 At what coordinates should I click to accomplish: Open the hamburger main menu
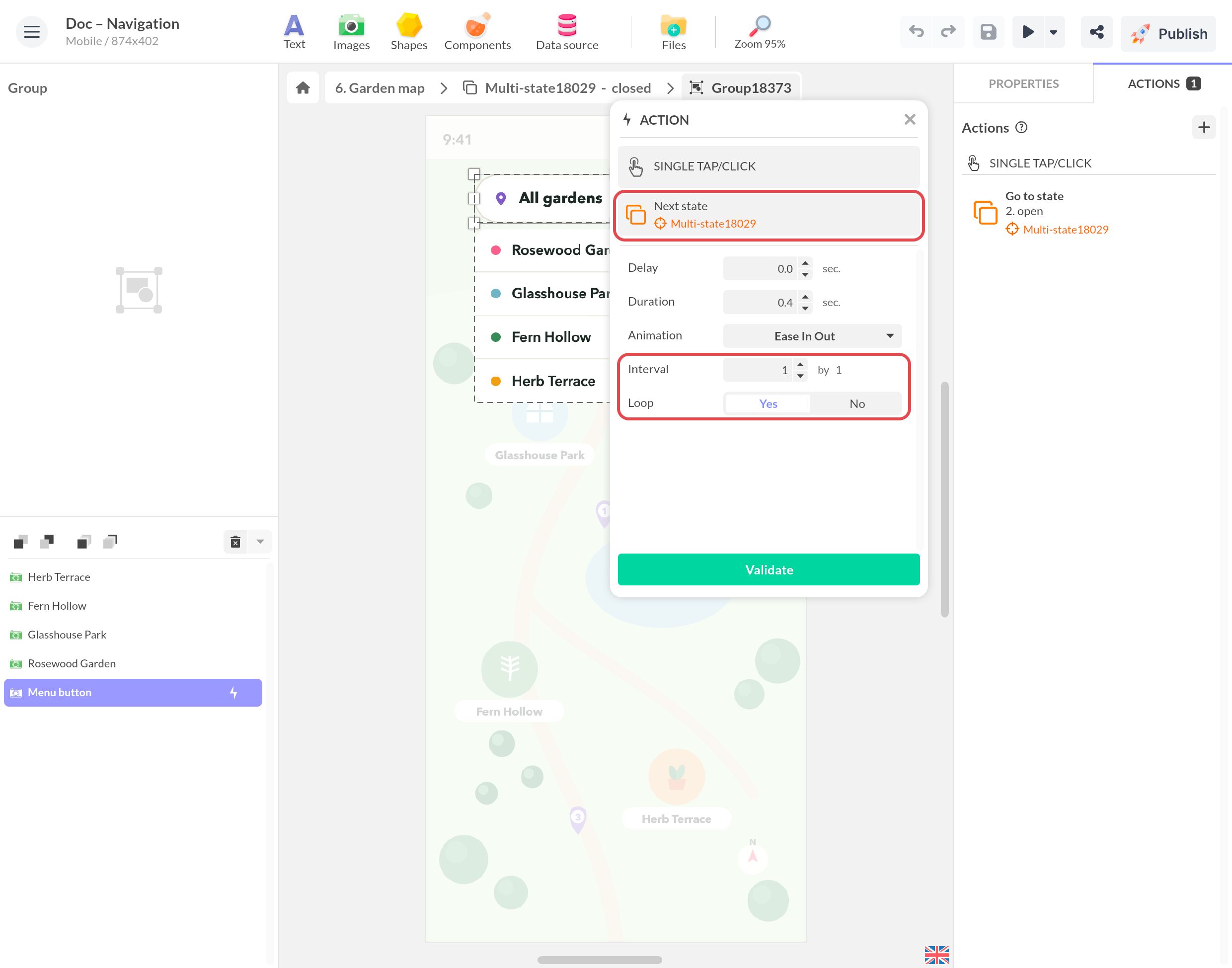(32, 32)
